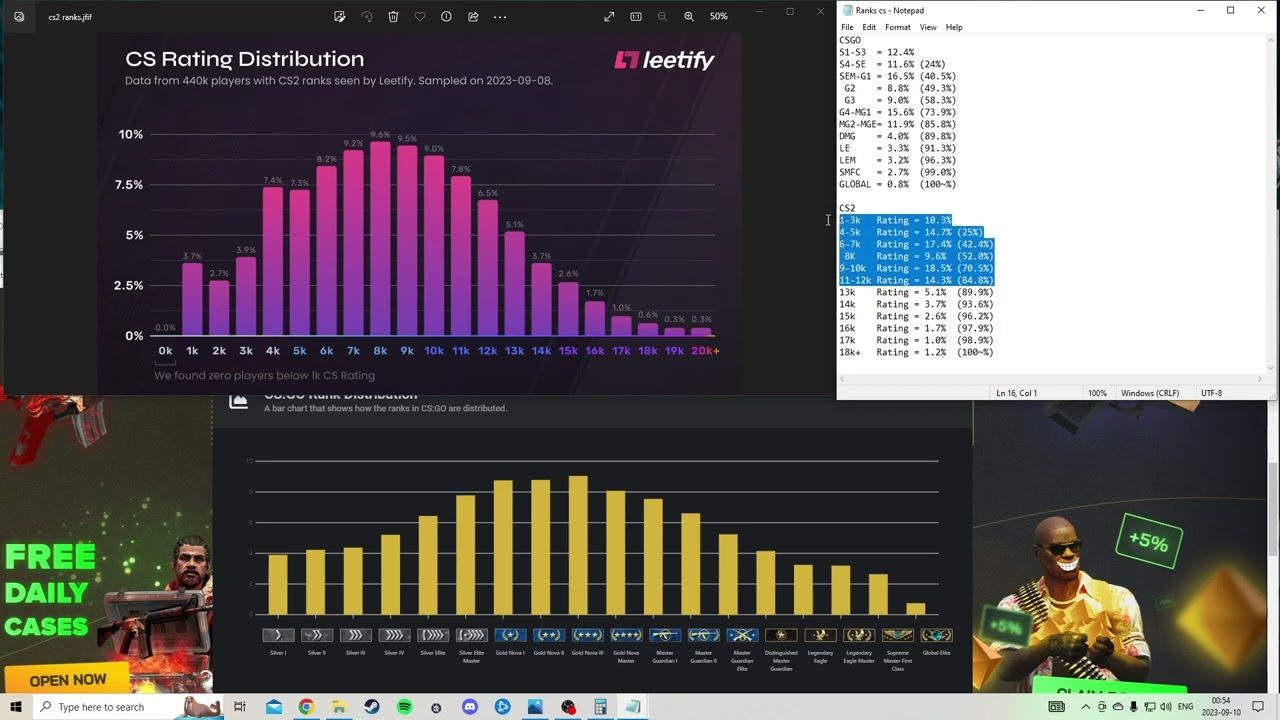This screenshot has width=1280, height=720.
Task: Click the CS2 heading line in Notepad
Action: point(847,208)
